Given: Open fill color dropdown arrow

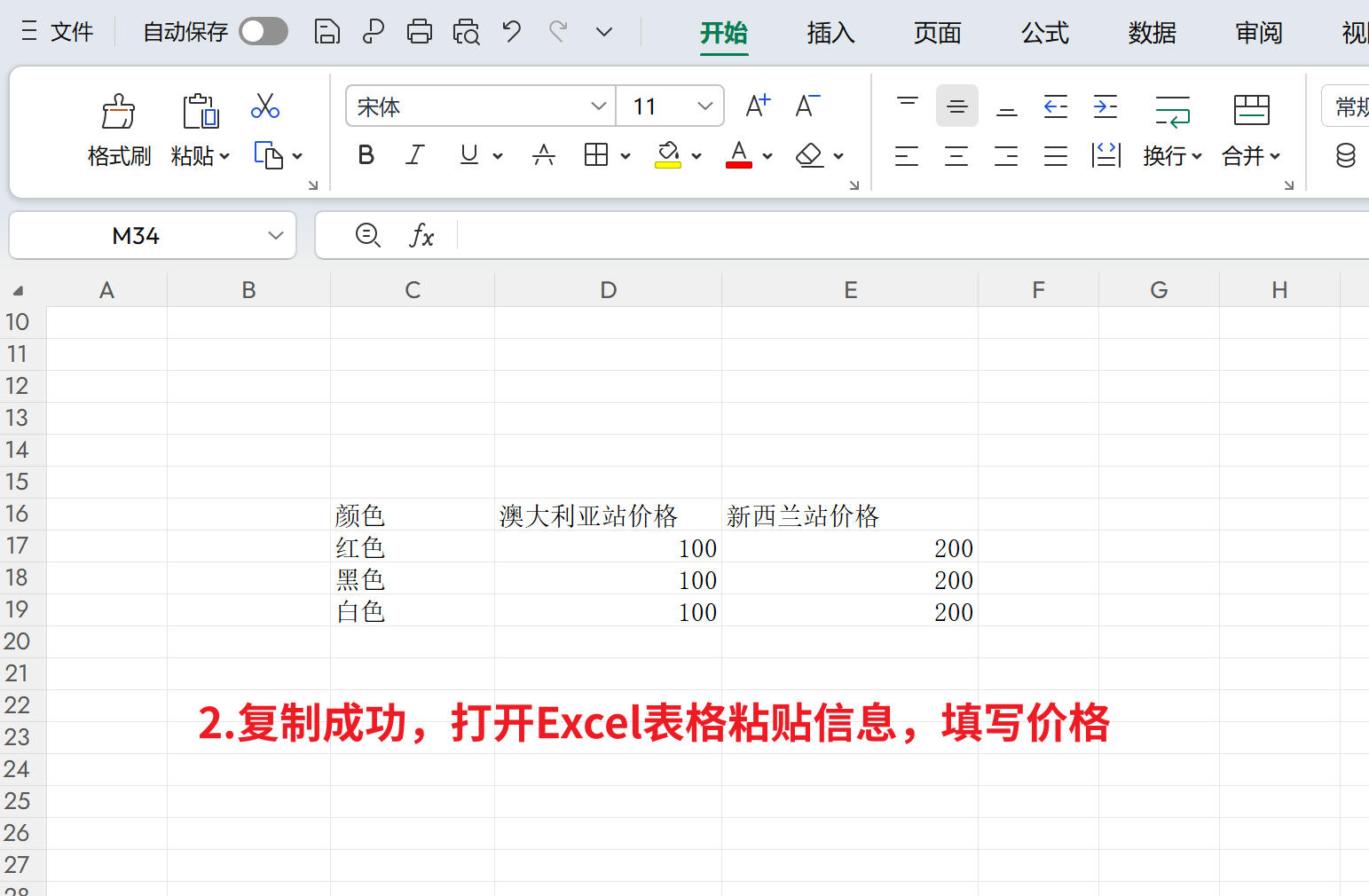Looking at the screenshot, I should pyautogui.click(x=696, y=156).
